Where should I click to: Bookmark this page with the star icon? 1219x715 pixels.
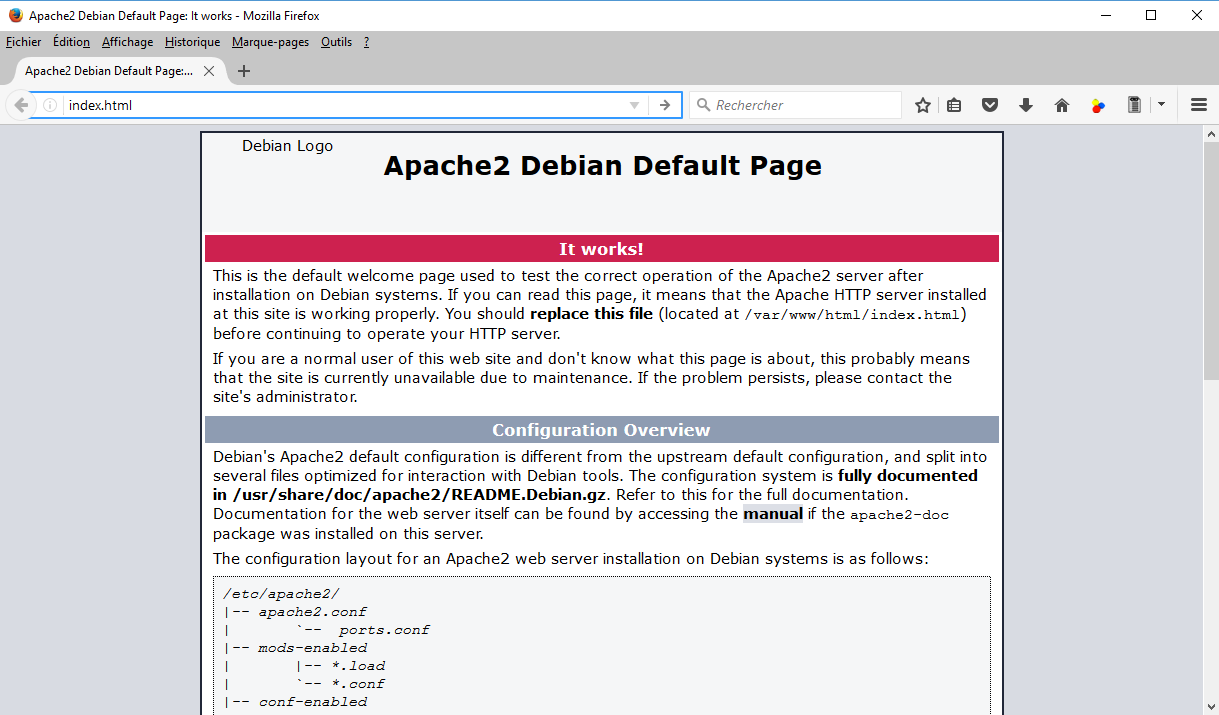[923, 105]
